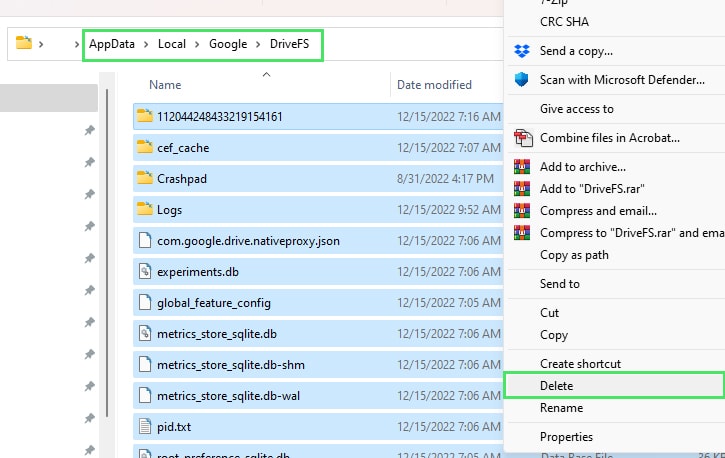This screenshot has height=458, width=725.
Task: Click the text file icon of pid.txt
Action: [x=145, y=426]
